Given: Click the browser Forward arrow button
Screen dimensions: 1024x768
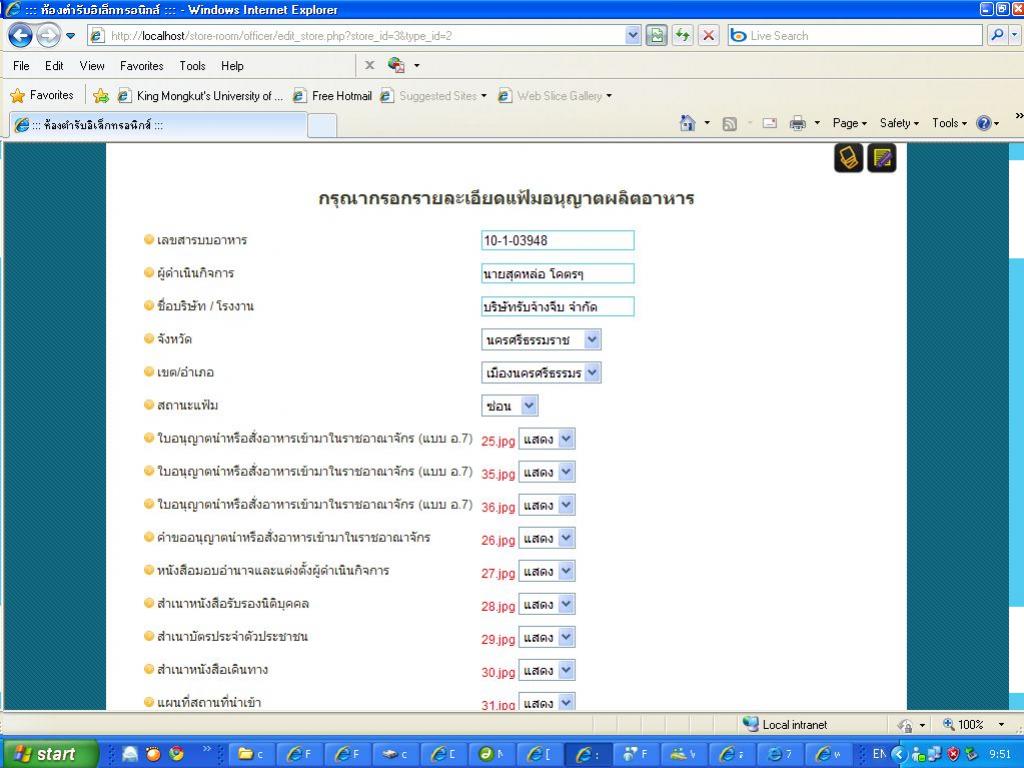Looking at the screenshot, I should click(x=48, y=35).
